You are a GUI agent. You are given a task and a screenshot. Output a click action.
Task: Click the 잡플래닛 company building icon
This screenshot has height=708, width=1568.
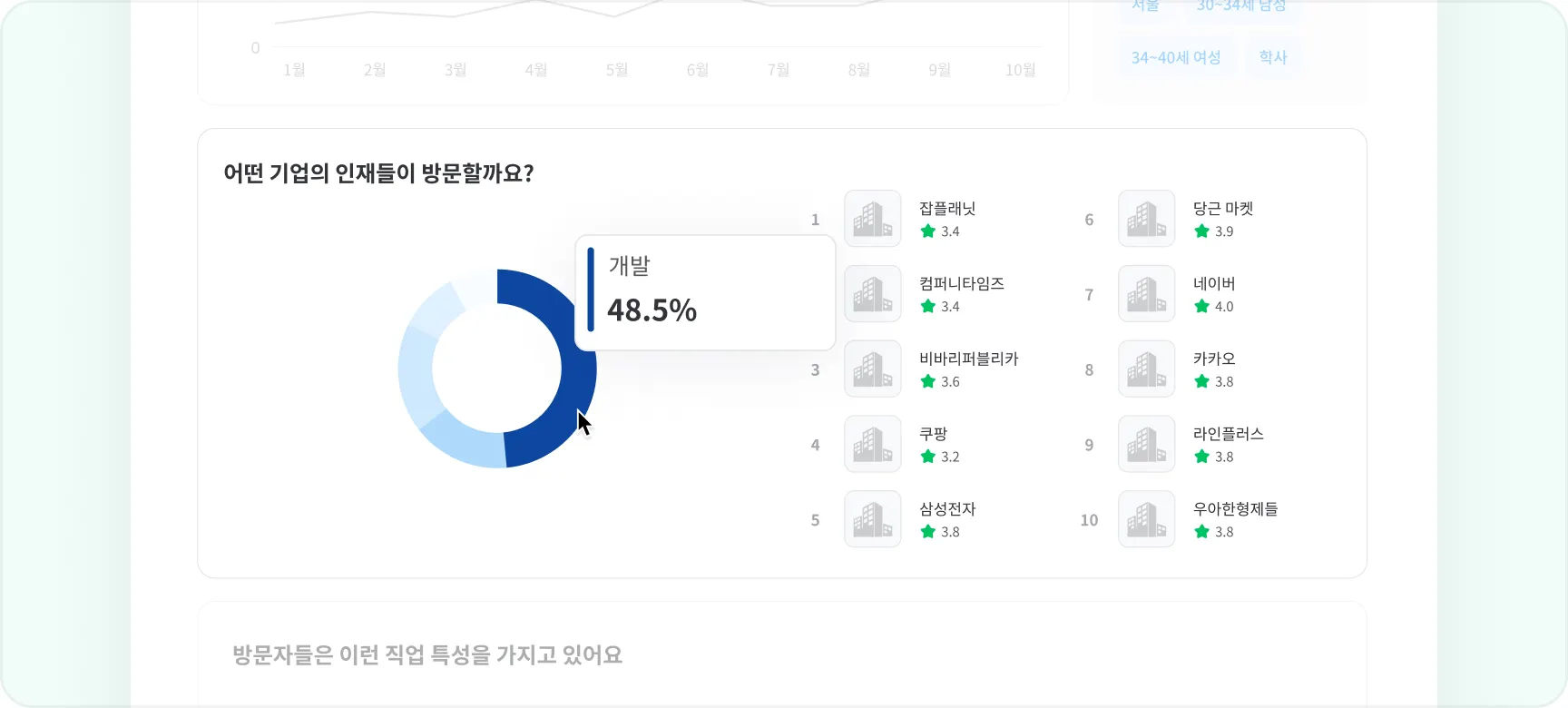coord(873,219)
